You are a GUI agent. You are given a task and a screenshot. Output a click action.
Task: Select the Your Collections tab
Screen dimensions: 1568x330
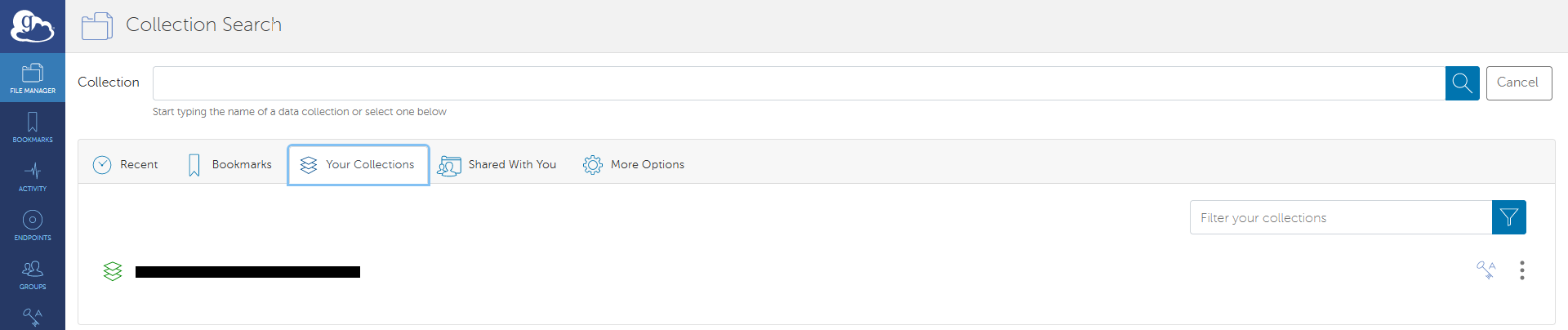point(358,165)
